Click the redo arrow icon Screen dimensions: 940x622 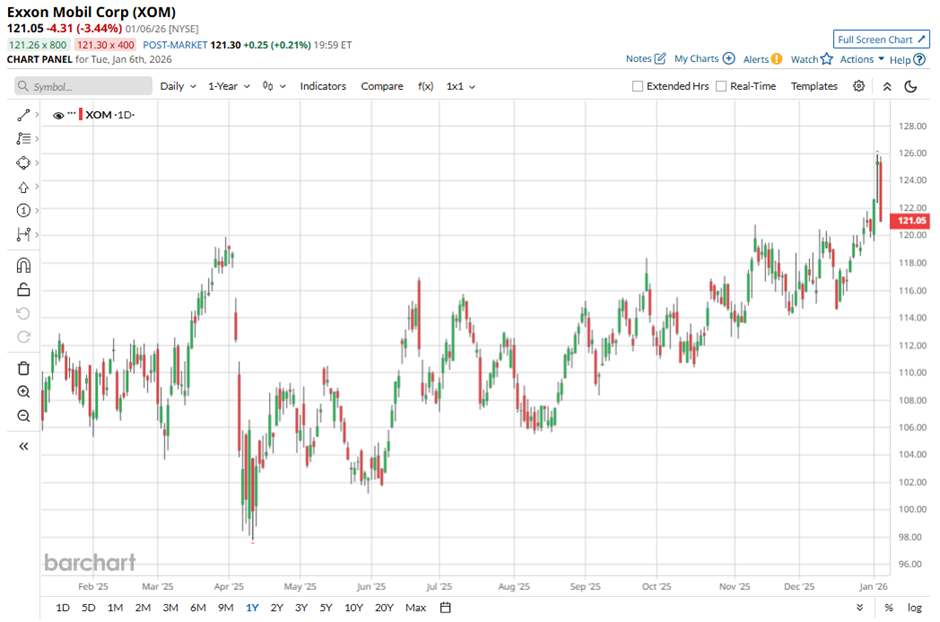23,337
